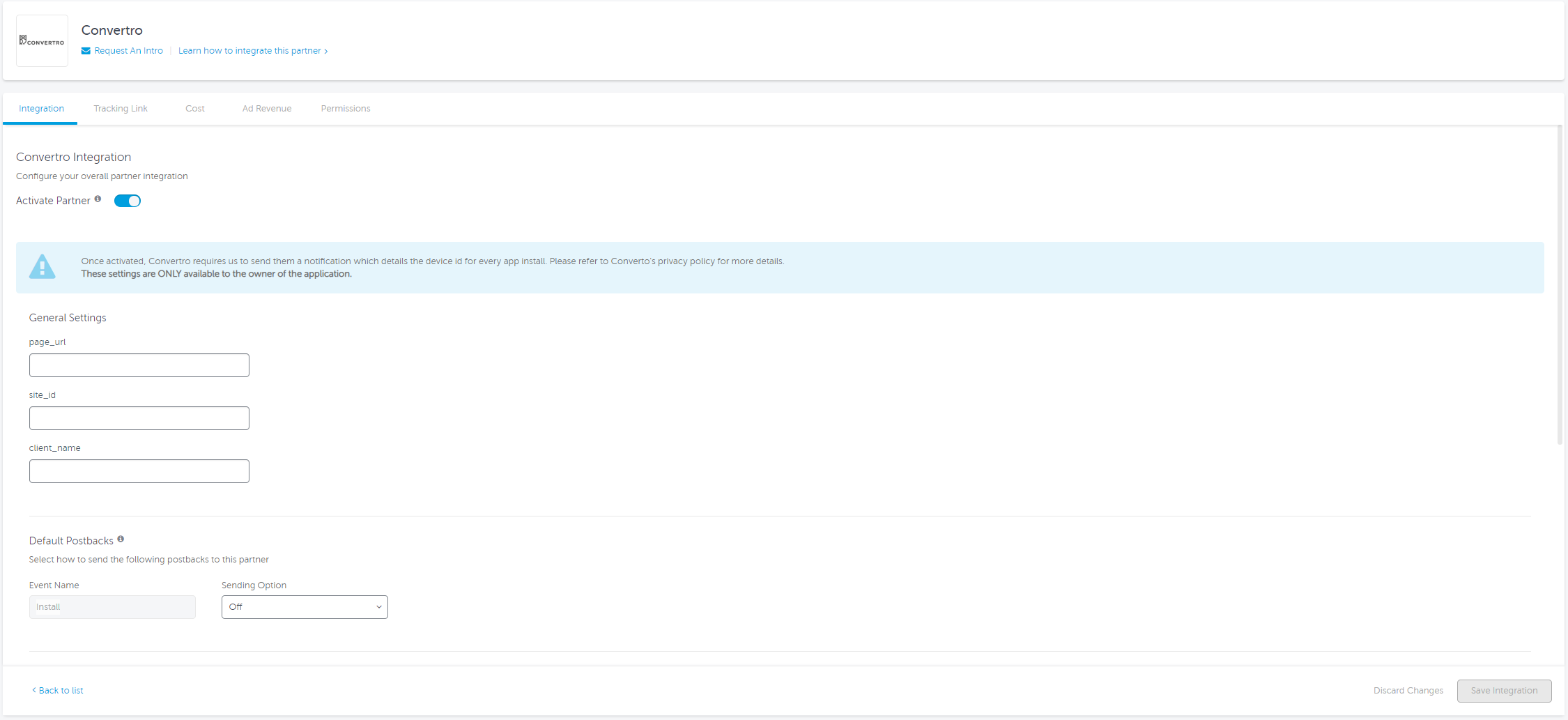Click the Save Integration button
Image resolution: width=1568 pixels, height=720 pixels.
tap(1504, 691)
